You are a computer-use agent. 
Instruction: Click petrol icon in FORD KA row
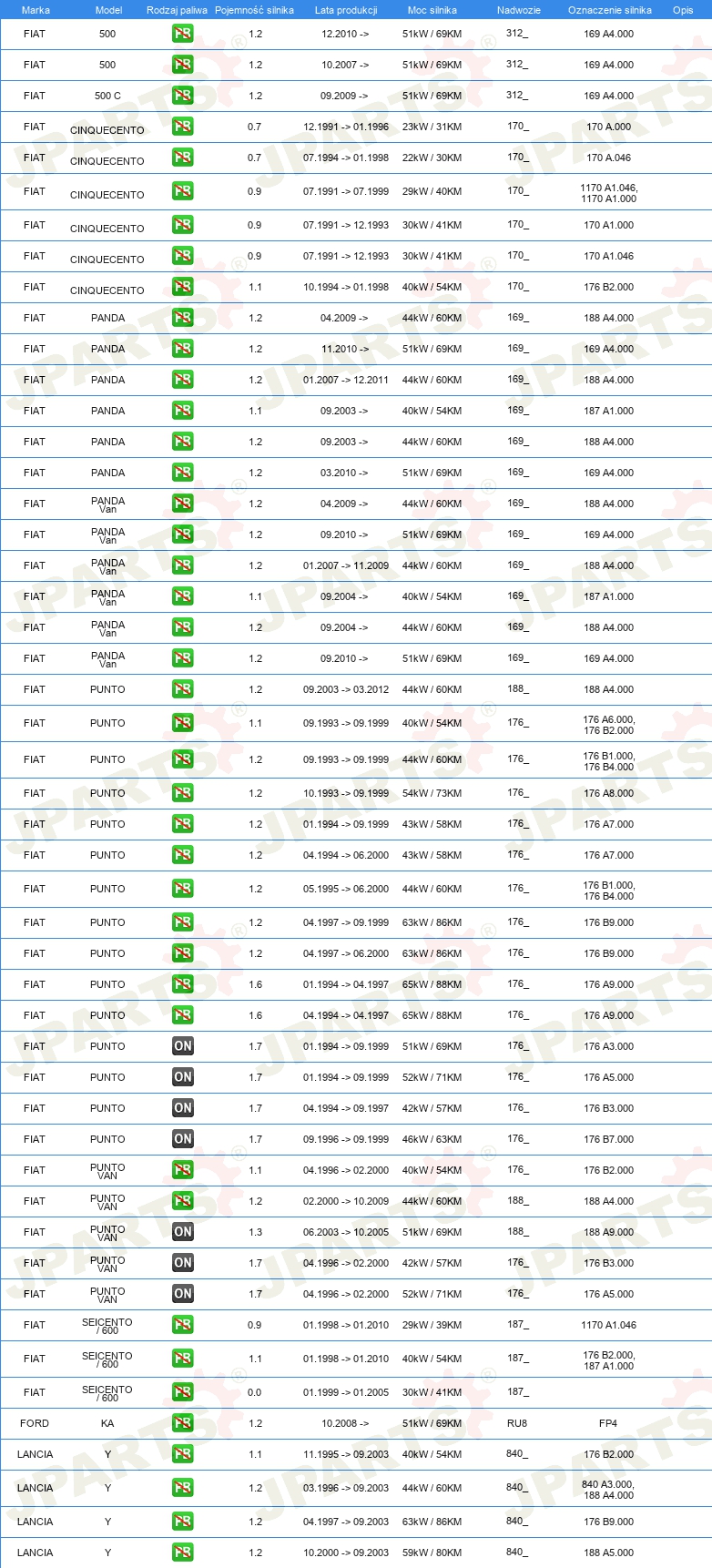click(x=183, y=1423)
